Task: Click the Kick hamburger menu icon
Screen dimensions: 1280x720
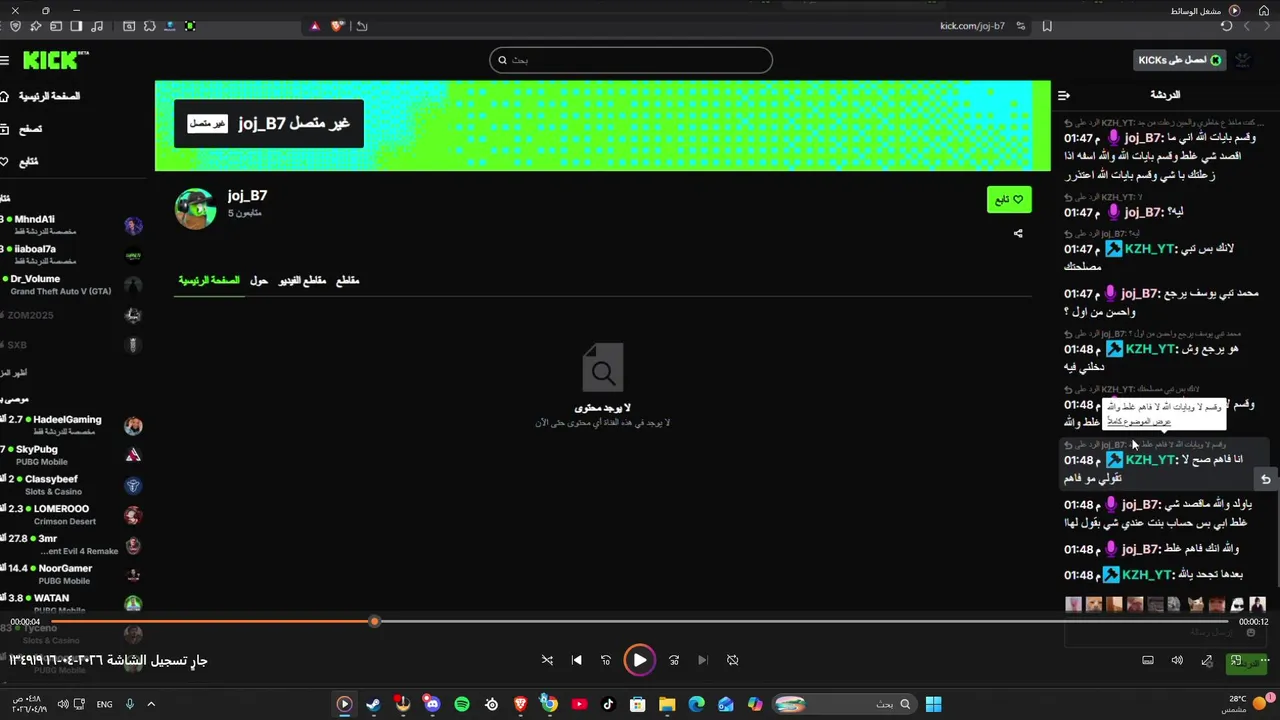Action: click(5, 61)
